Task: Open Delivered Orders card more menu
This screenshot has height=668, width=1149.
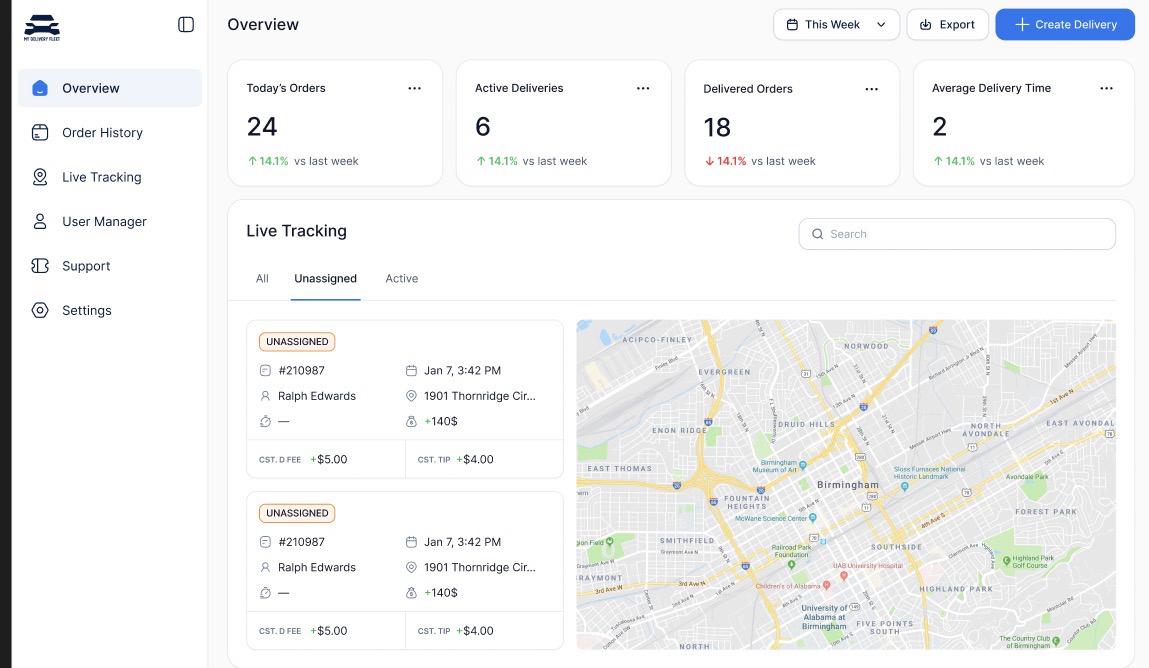Action: tap(871, 89)
